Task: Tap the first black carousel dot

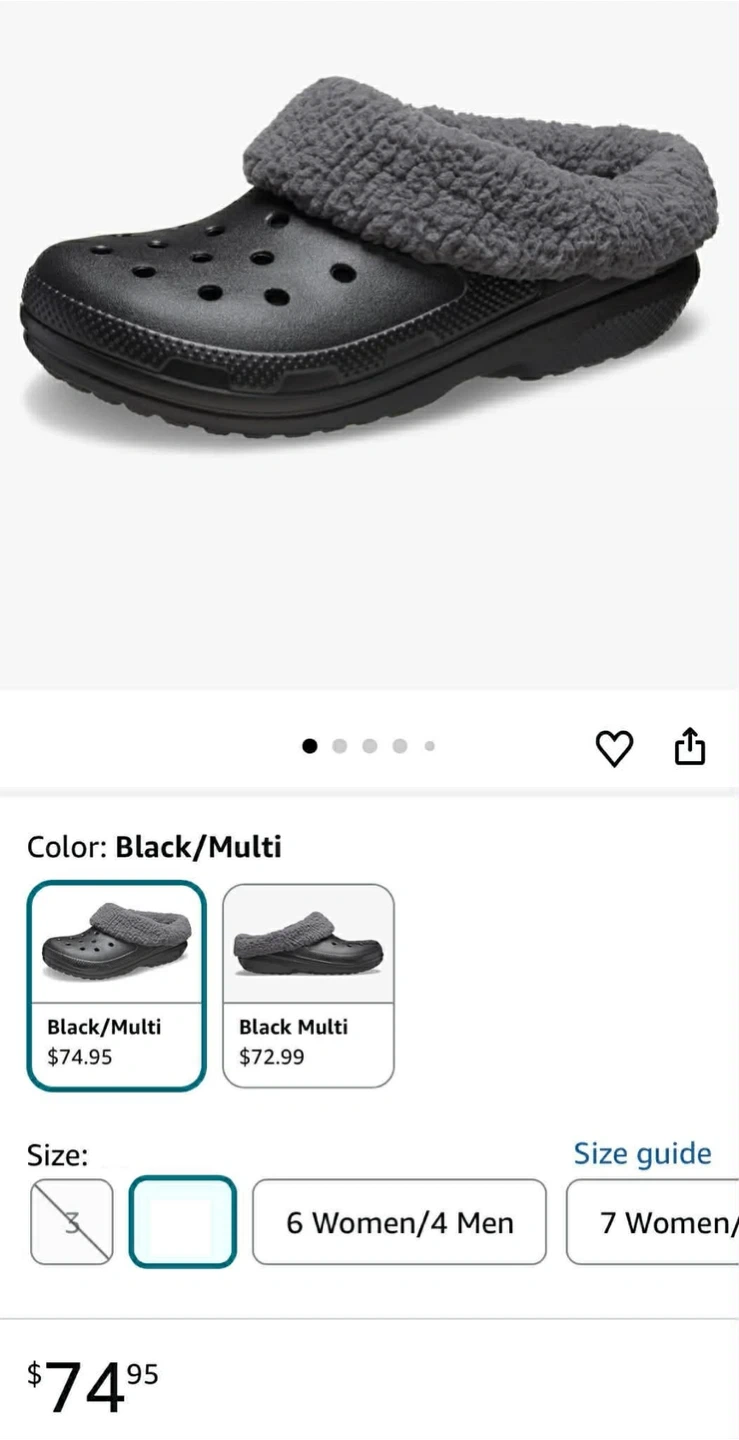Action: click(310, 746)
